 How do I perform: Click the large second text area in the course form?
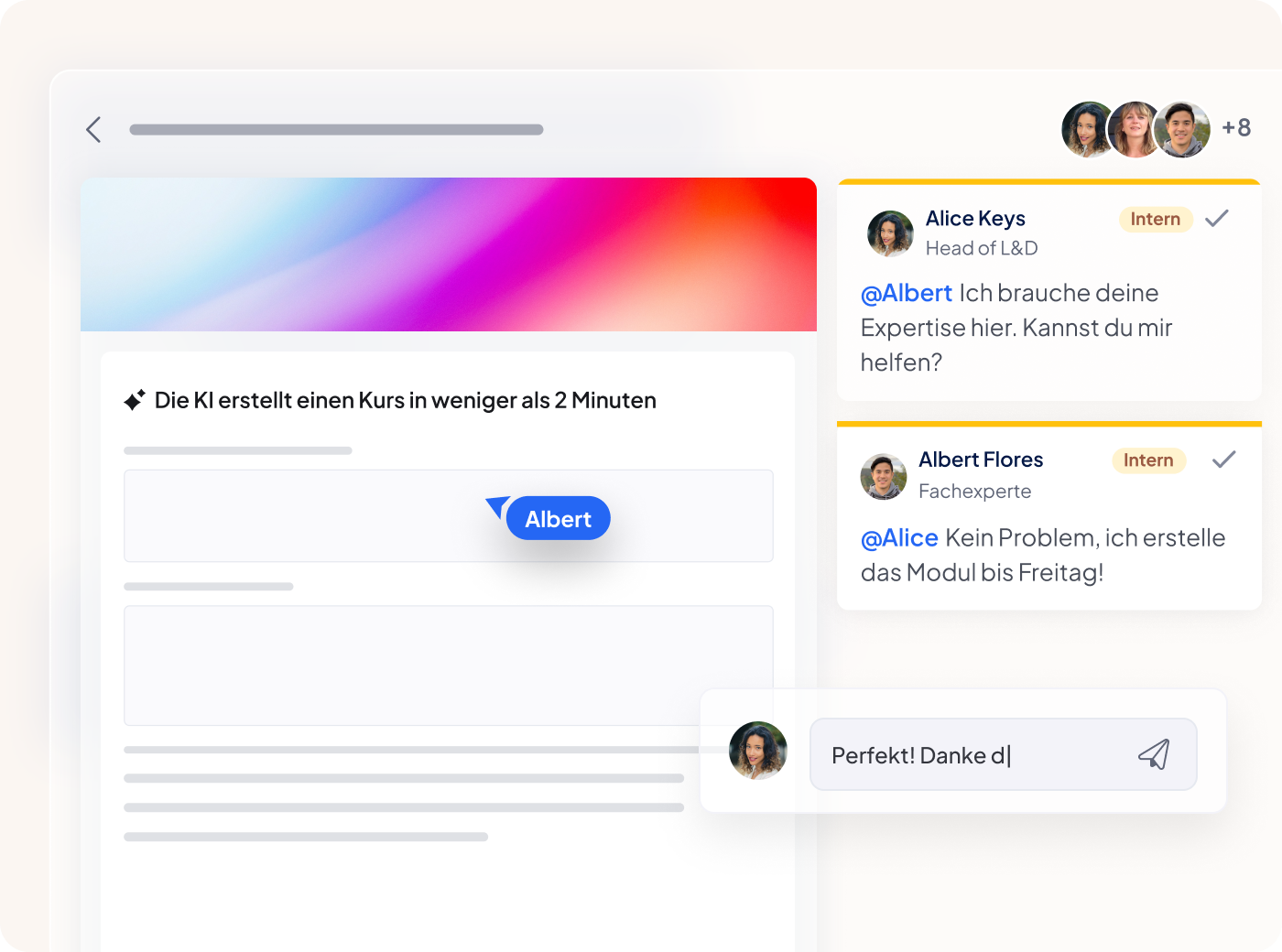click(449, 665)
